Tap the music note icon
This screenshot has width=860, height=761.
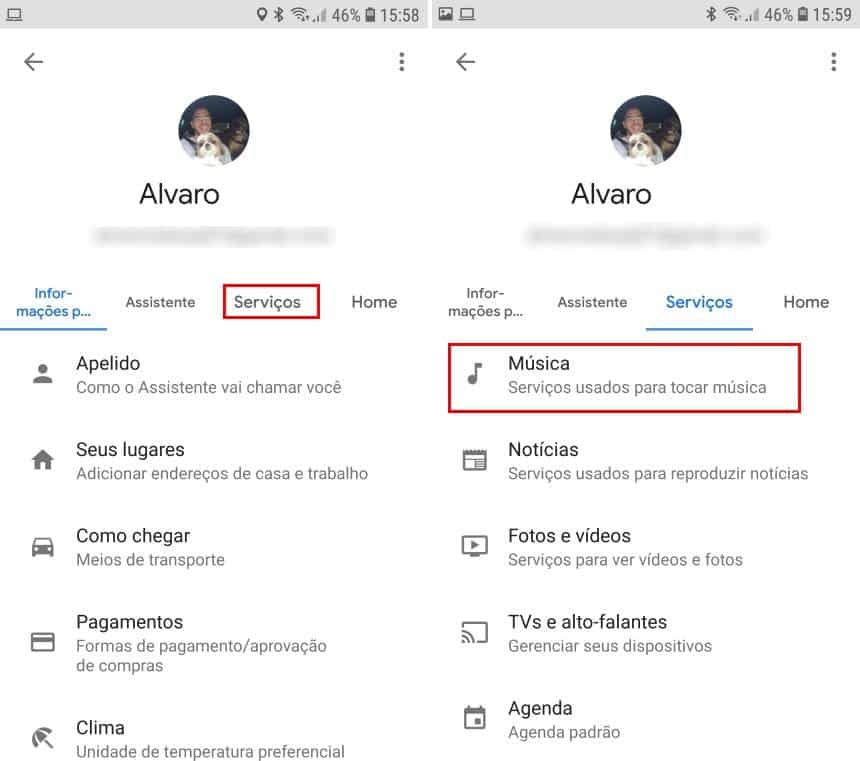(x=474, y=374)
